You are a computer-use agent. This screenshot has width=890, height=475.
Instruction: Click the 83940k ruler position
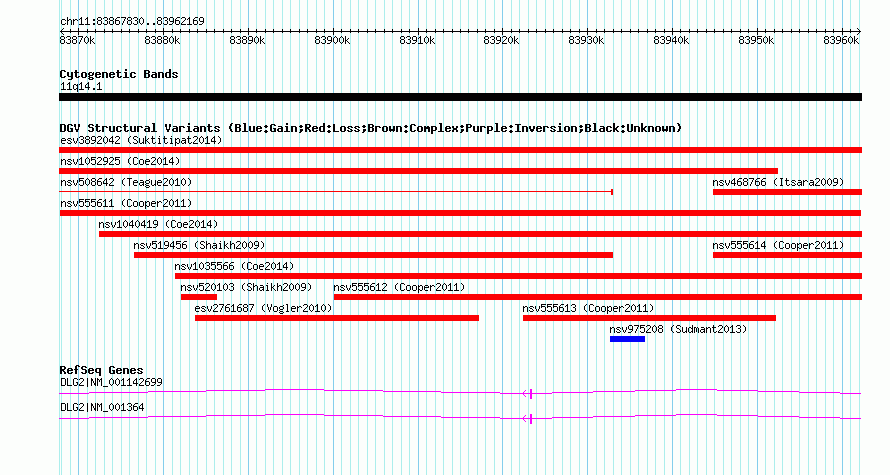pos(671,40)
